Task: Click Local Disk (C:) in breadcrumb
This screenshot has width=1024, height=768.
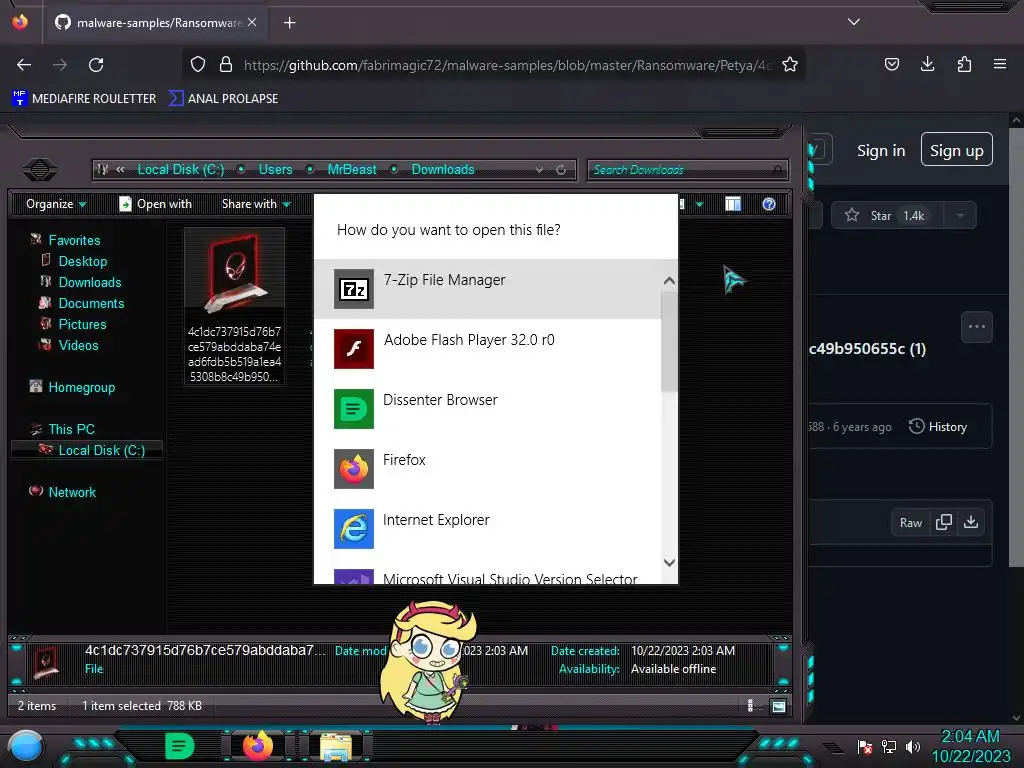Action: click(x=181, y=170)
